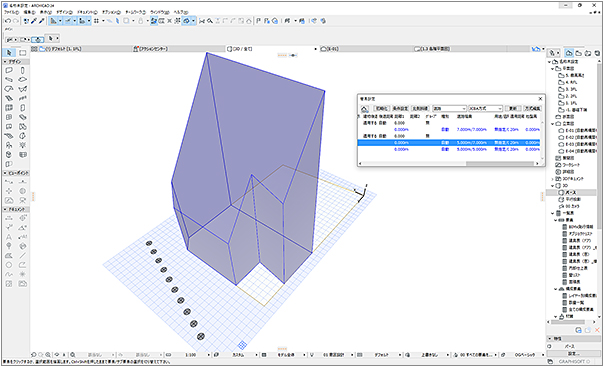This screenshot has width=605, height=368.
Task: Select the Shell tool
Action: point(23,89)
